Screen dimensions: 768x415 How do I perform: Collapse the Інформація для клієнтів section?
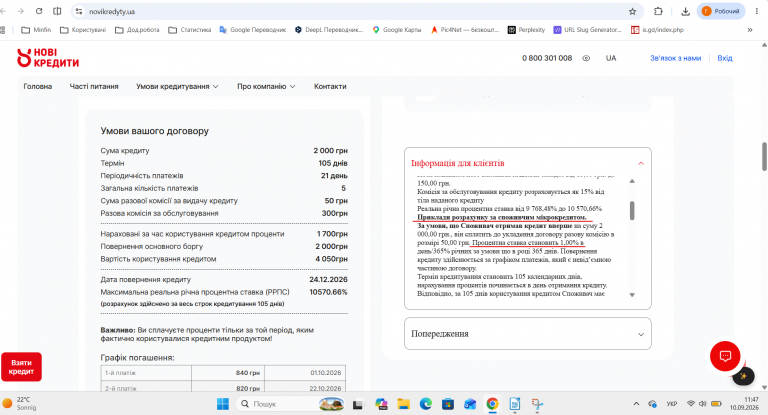528,163
